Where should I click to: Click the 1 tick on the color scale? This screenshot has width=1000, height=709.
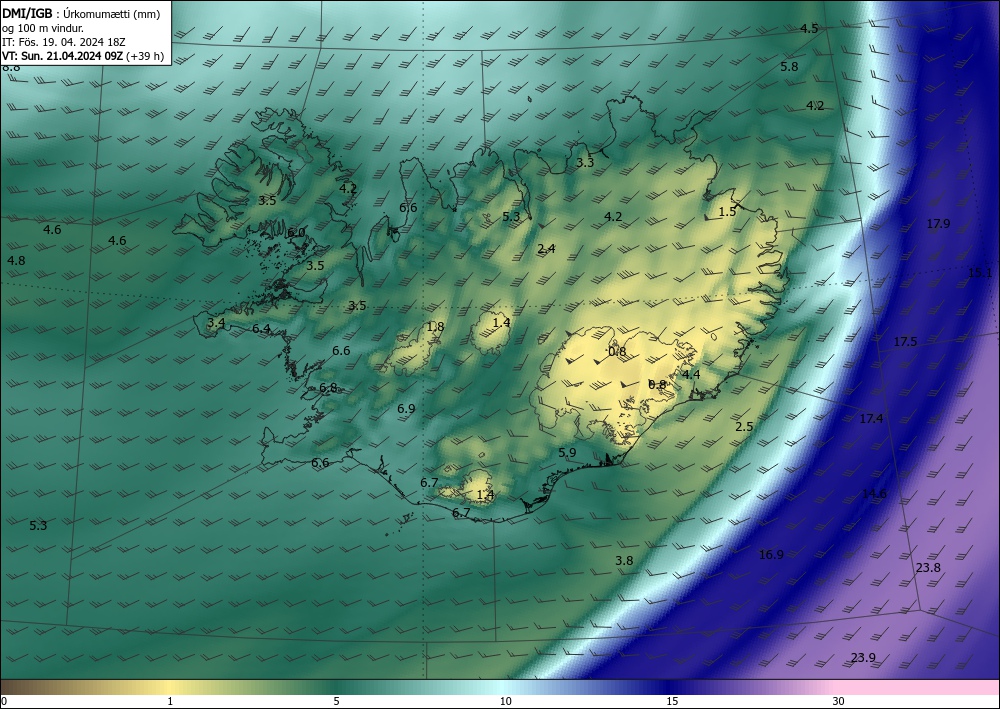click(x=170, y=701)
